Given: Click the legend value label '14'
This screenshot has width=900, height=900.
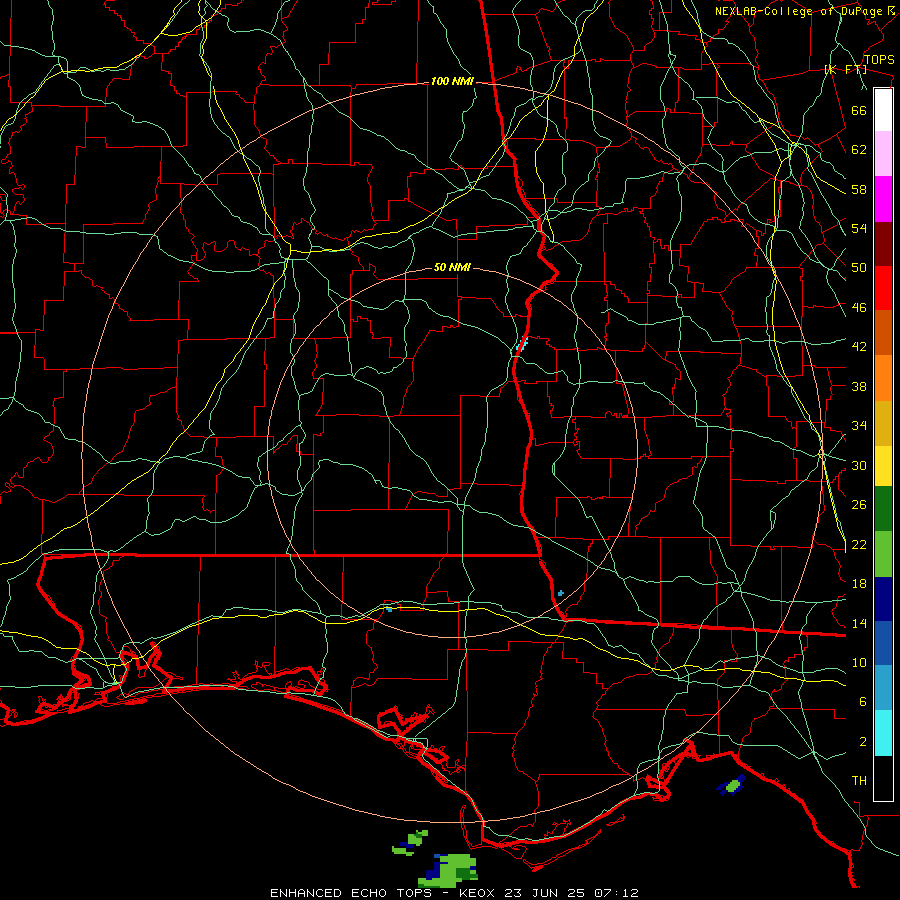Looking at the screenshot, I should (859, 623).
